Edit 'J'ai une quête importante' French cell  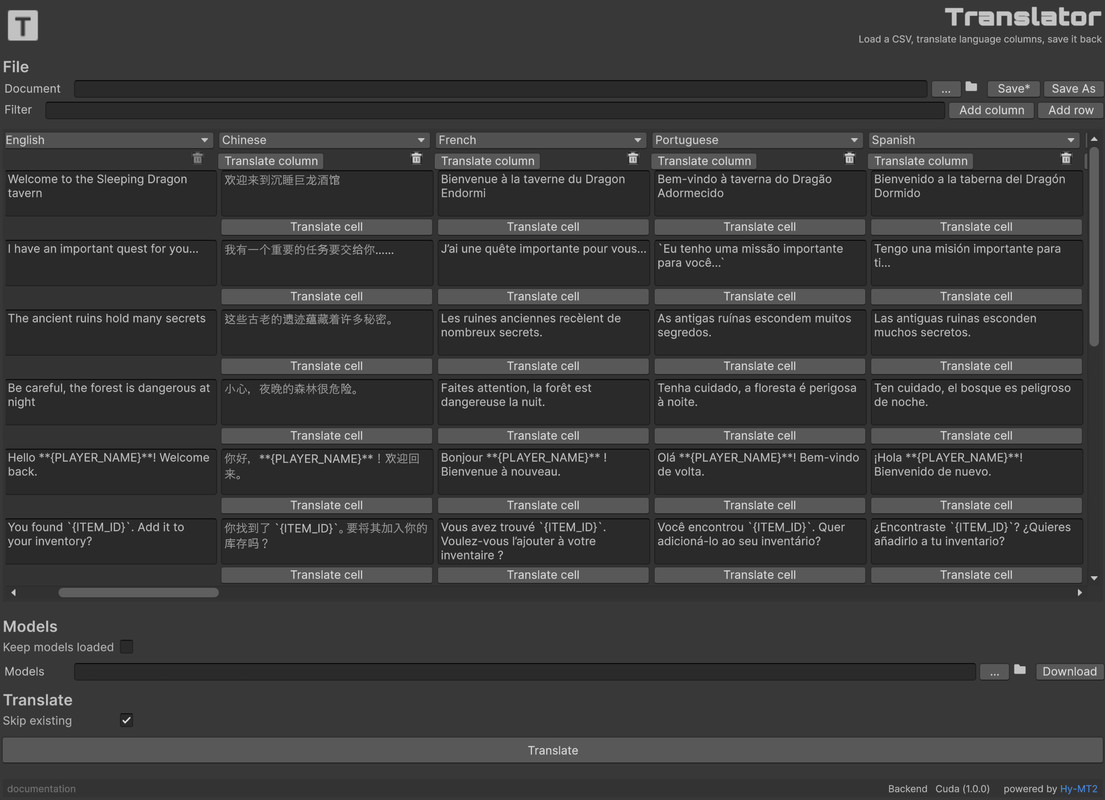click(543, 262)
